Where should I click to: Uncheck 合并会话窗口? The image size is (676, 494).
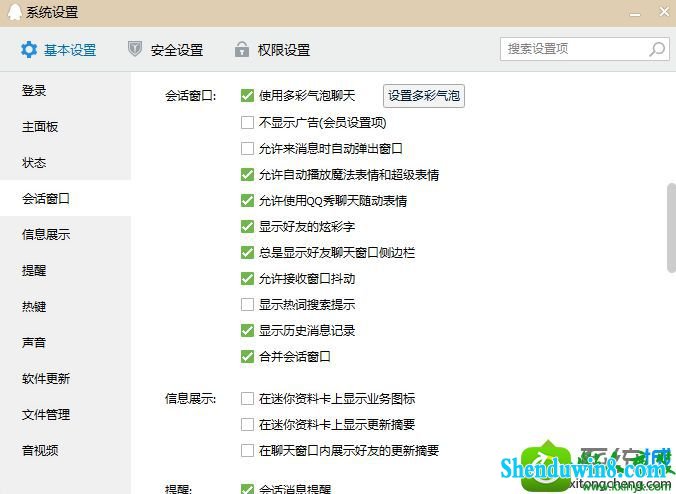point(247,356)
